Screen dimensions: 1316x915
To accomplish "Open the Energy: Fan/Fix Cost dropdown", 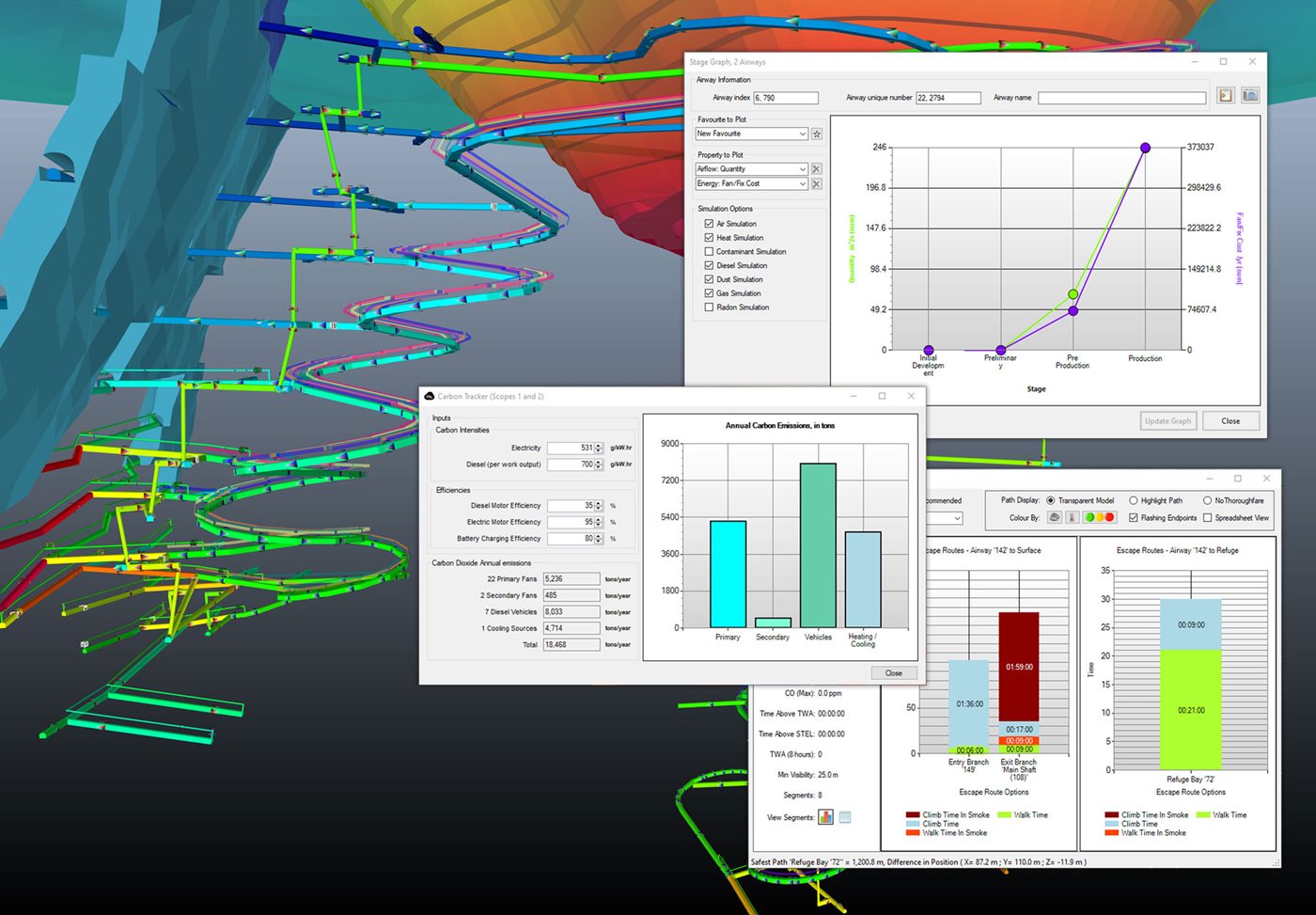I will click(803, 183).
